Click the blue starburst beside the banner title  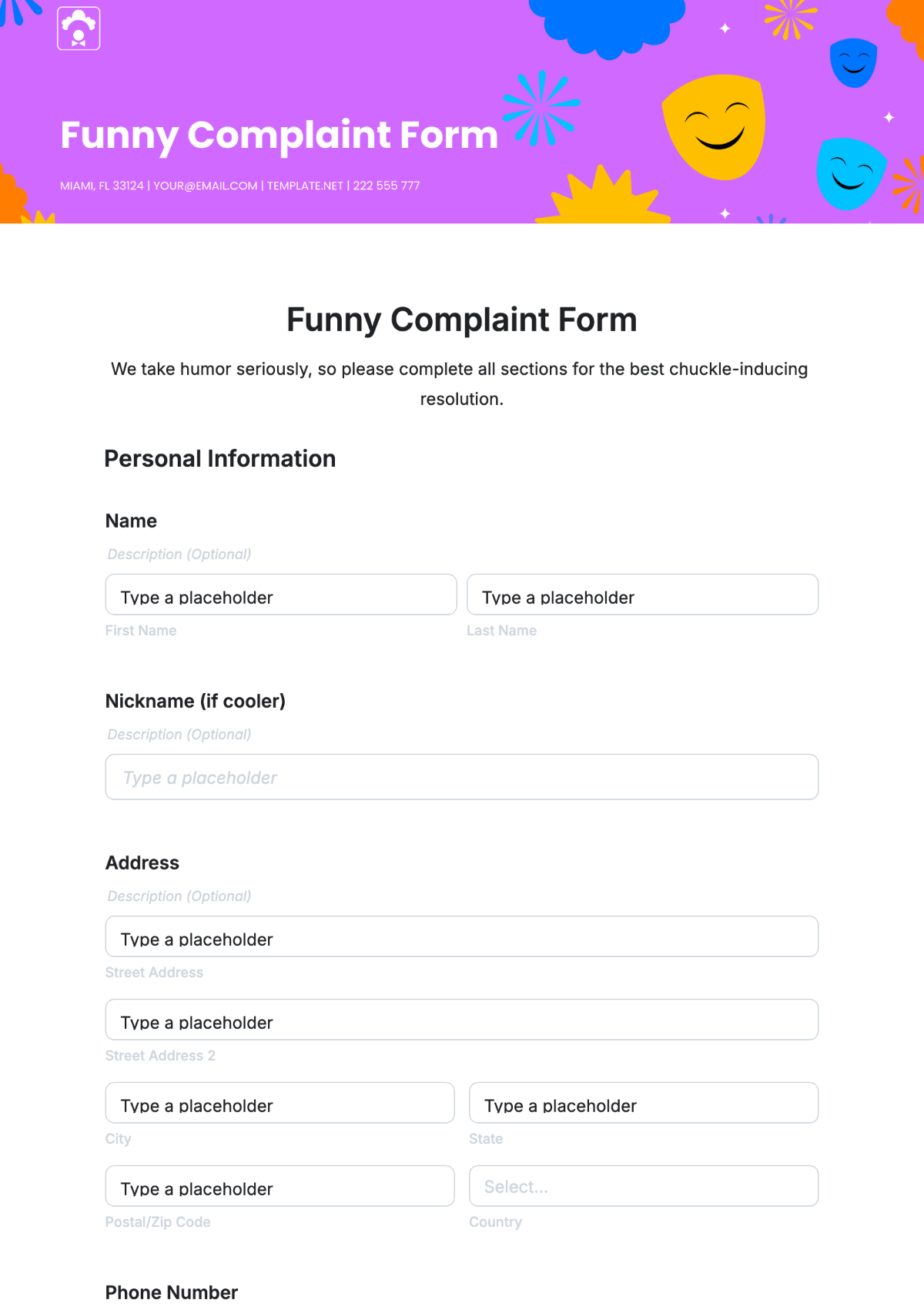pos(541,107)
